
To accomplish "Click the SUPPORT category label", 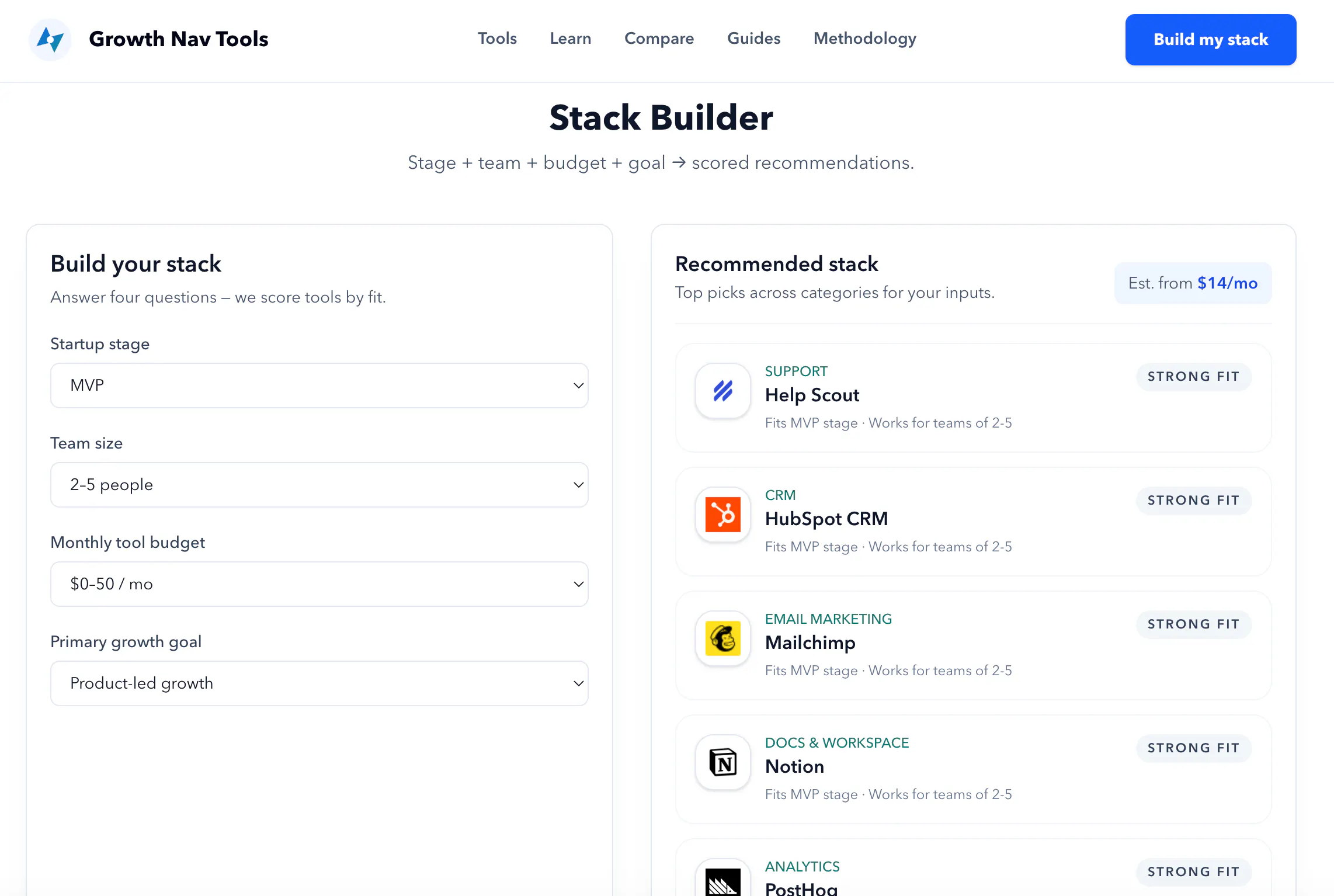I will 796,371.
